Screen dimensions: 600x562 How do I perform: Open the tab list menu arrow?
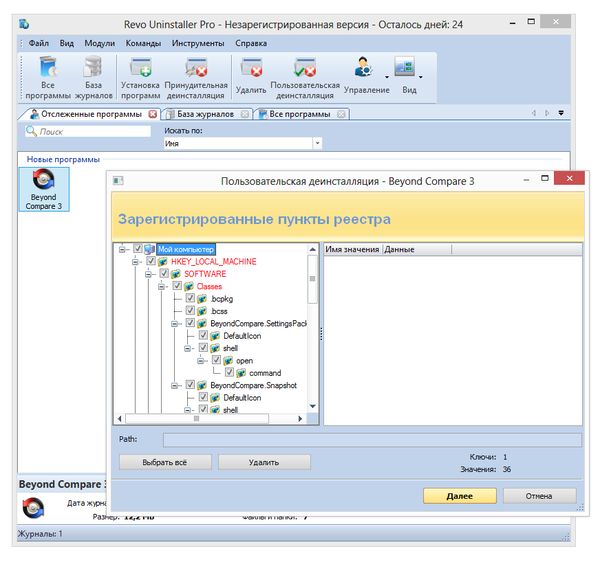point(561,113)
